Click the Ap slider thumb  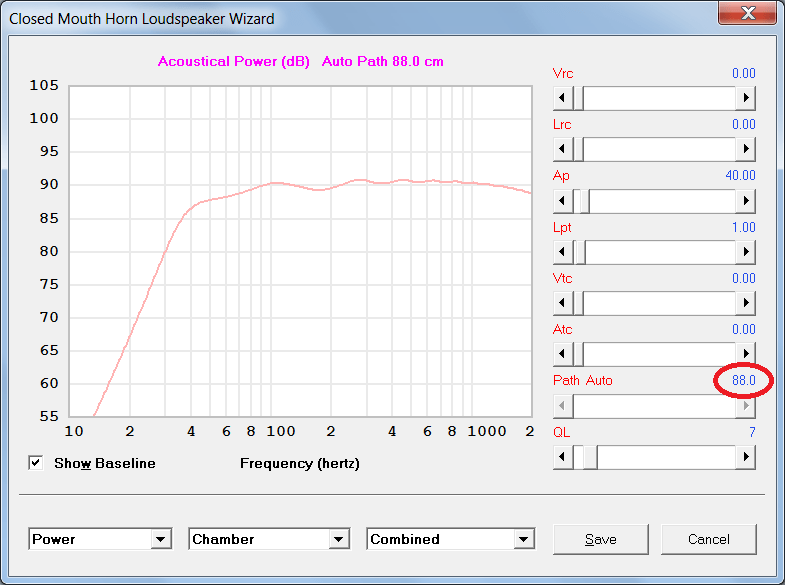tap(584, 201)
